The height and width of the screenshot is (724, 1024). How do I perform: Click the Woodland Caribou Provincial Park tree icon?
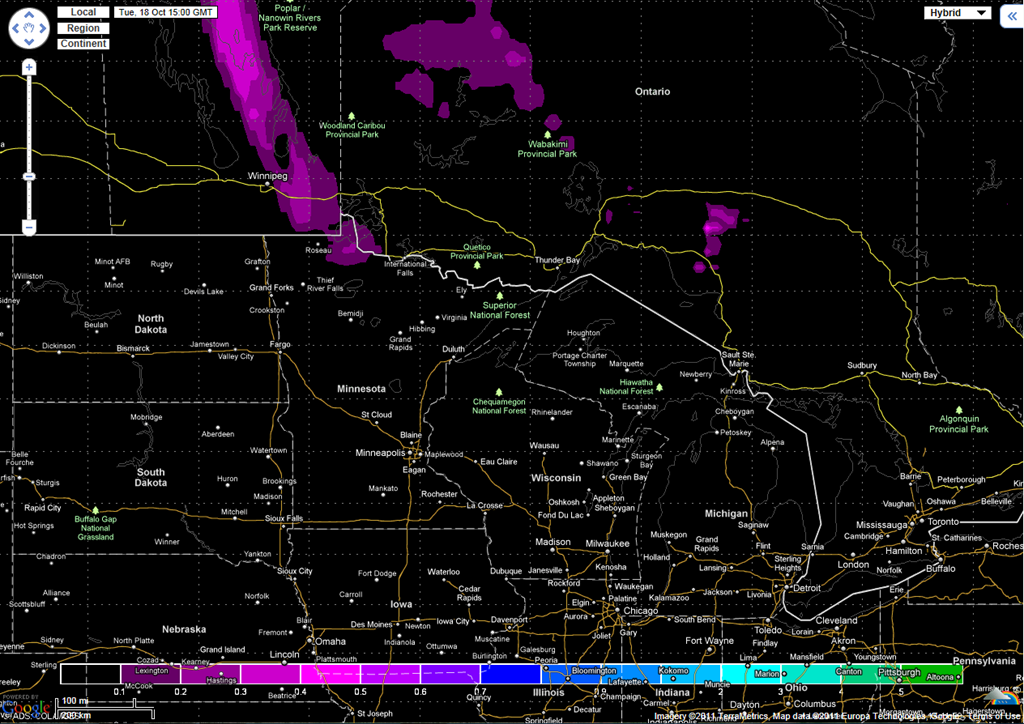351,116
